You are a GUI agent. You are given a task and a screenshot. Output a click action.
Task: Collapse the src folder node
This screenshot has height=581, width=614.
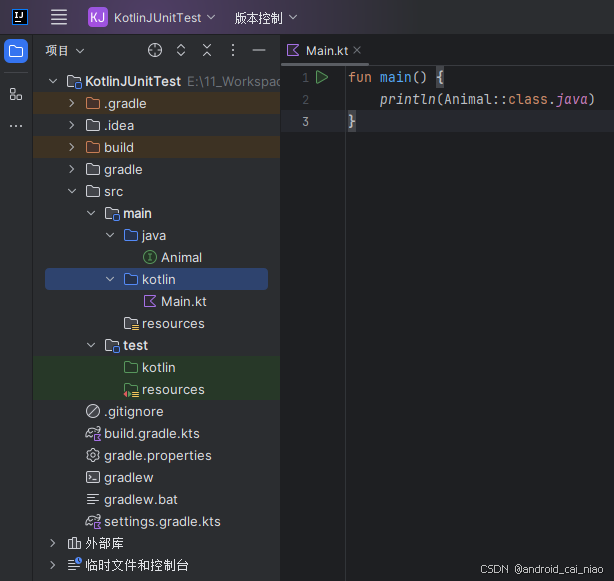coord(71,191)
